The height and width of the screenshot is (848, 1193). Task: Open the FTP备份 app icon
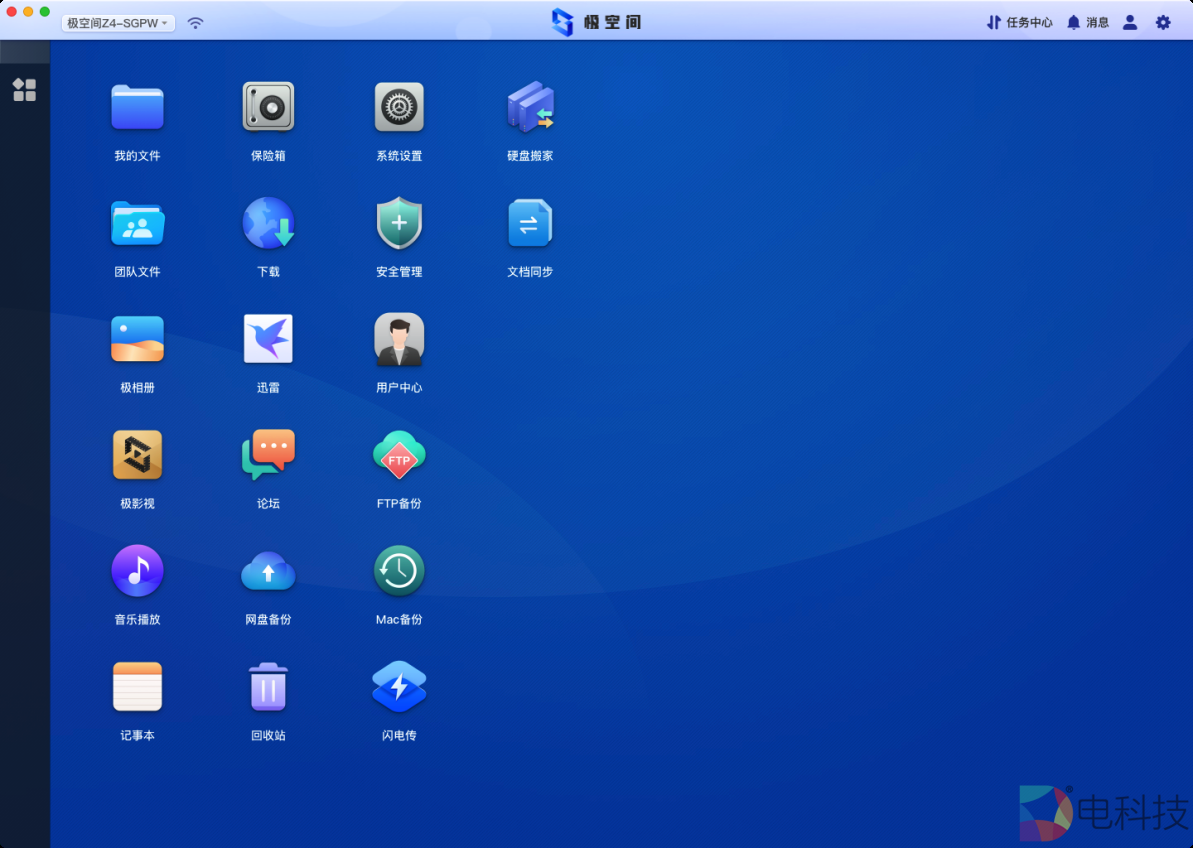coord(399,455)
